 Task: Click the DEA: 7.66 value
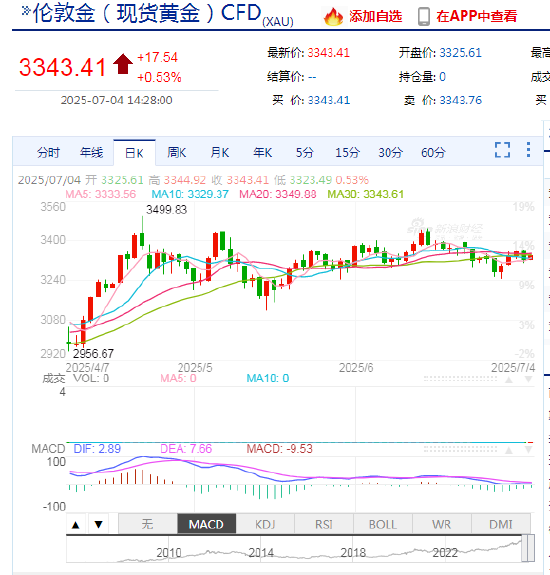click(186, 449)
